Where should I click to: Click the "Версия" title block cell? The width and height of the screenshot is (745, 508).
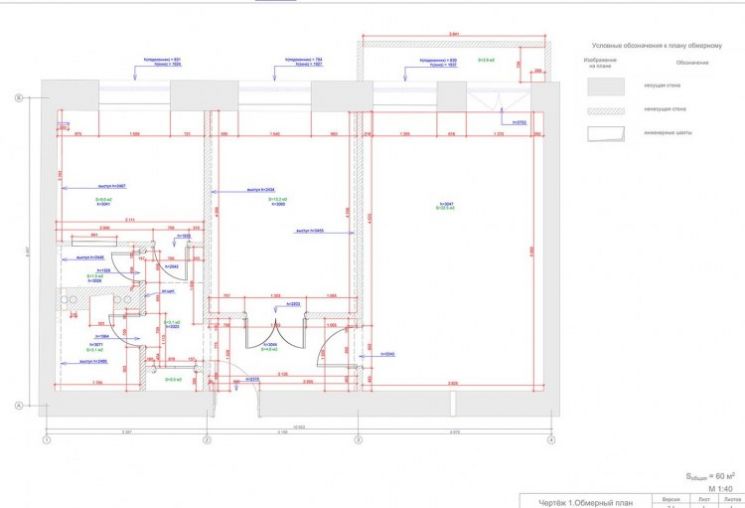(x=671, y=499)
